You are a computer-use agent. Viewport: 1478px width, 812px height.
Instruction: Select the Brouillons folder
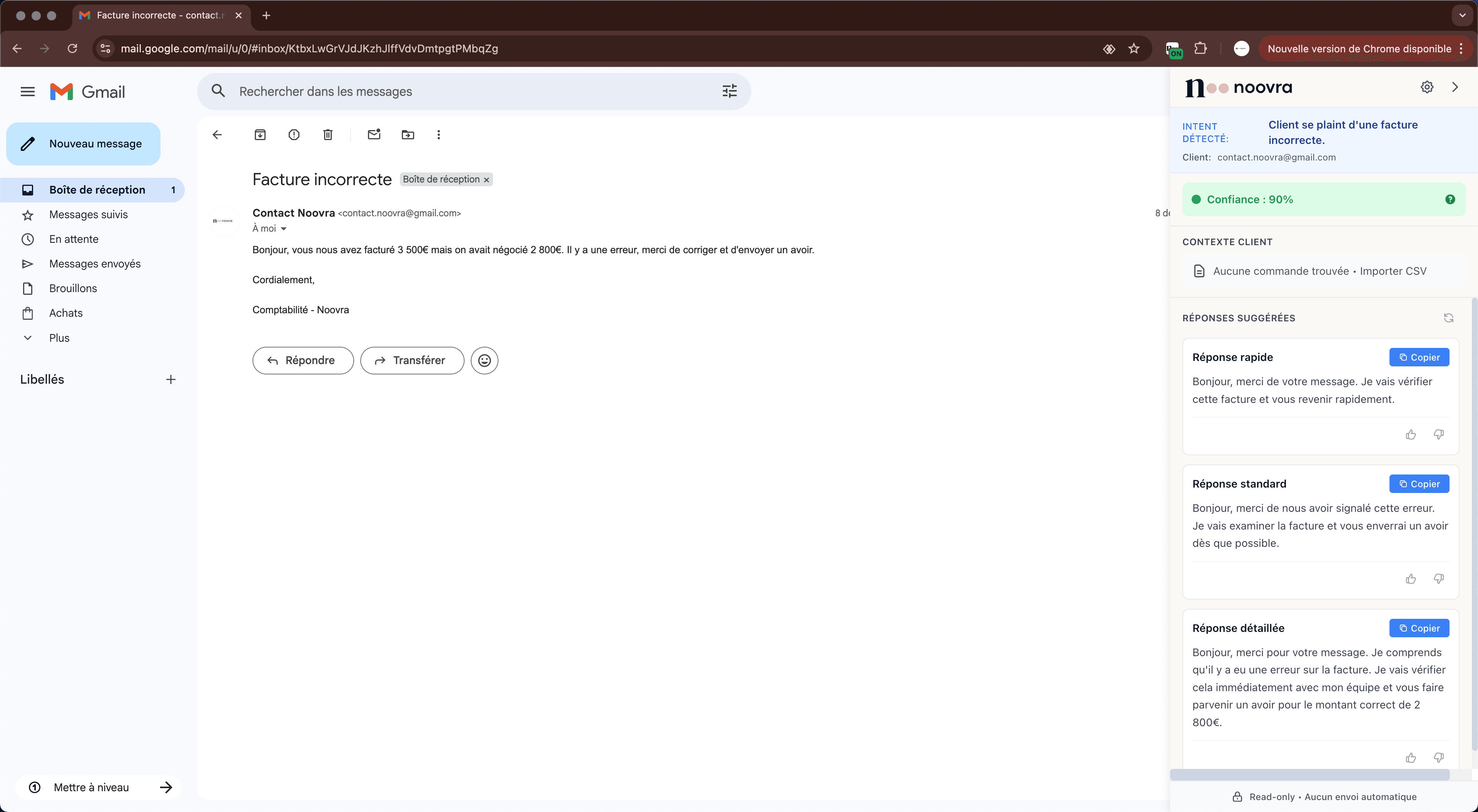click(72, 287)
